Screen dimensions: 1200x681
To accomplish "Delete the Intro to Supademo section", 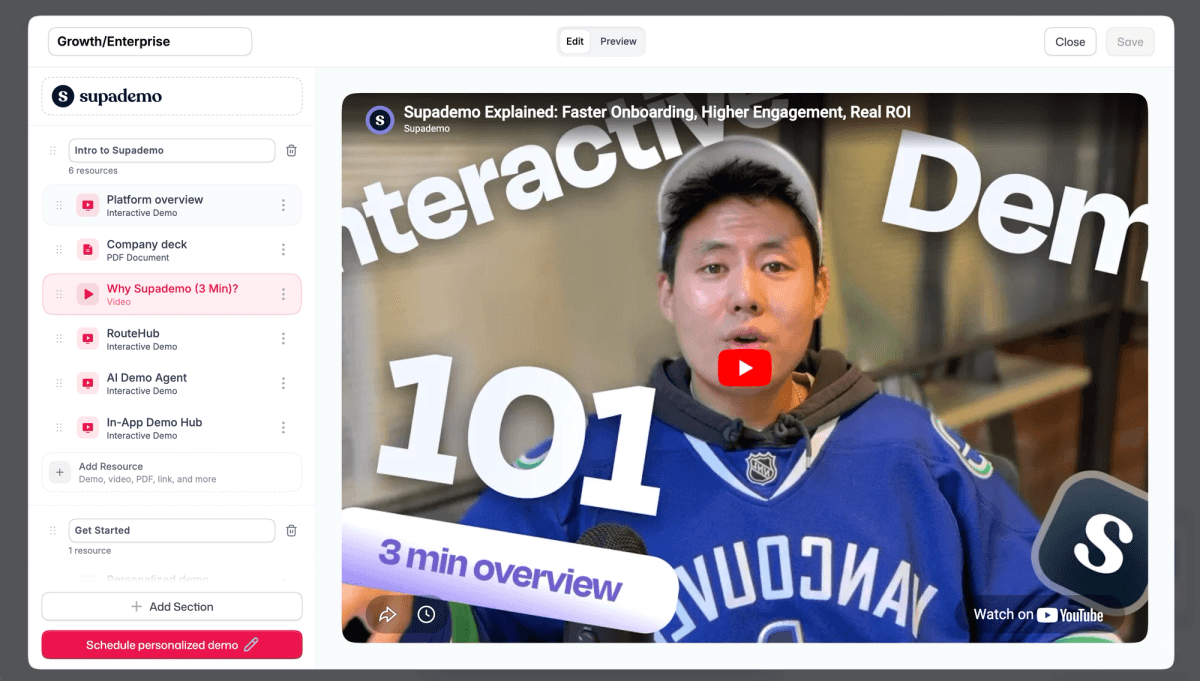I will 291,150.
